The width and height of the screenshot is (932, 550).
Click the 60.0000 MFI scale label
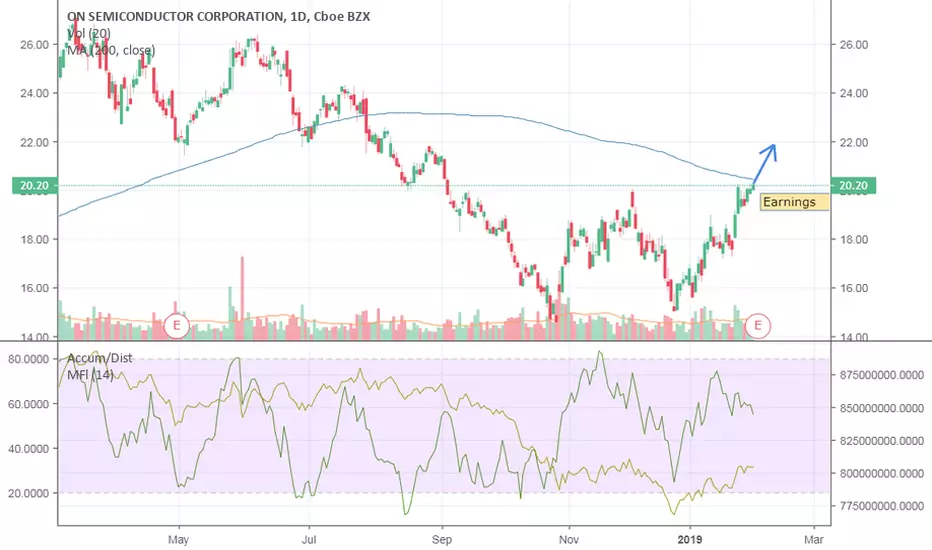[29, 404]
